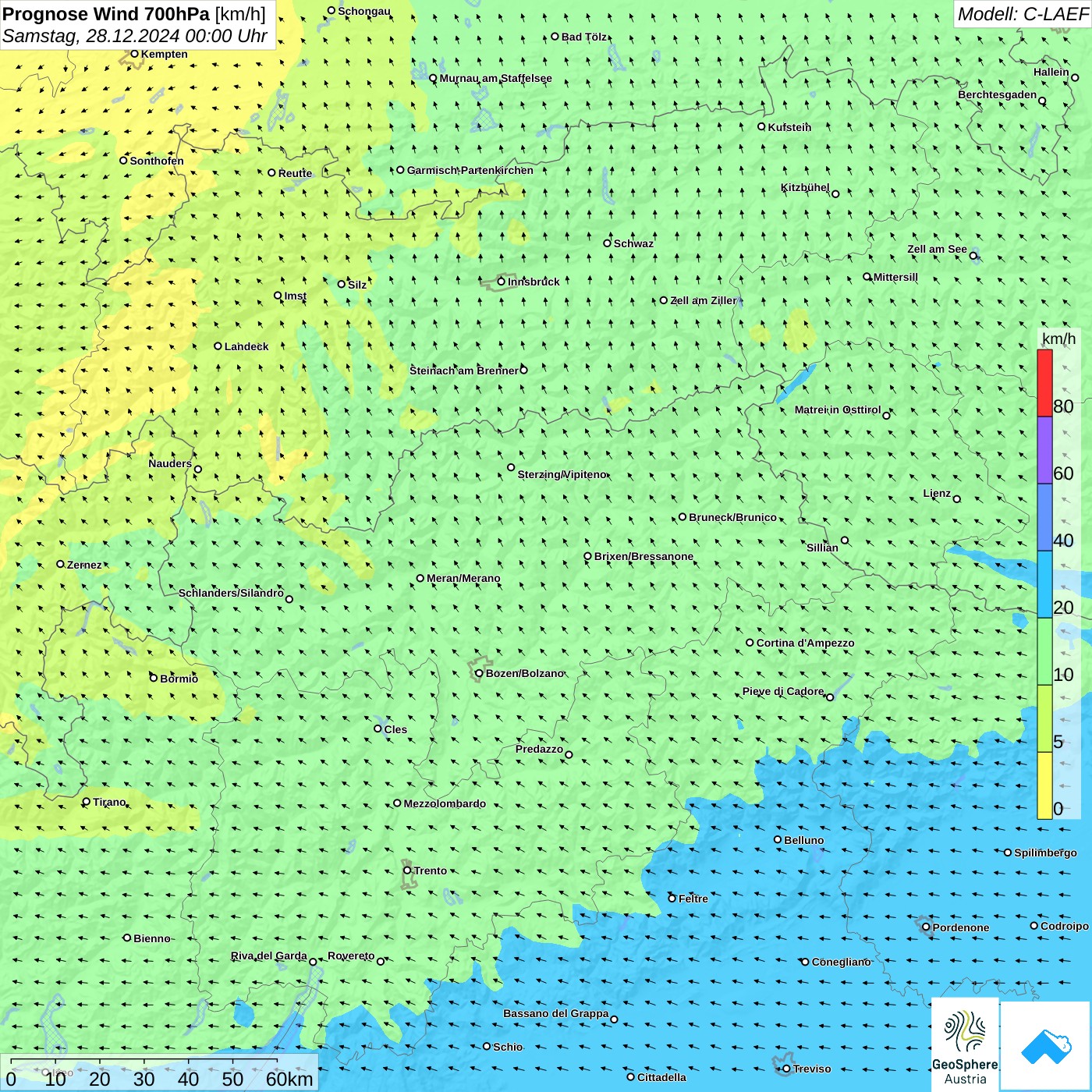
Task: Click the Tirano location marker
Action: [87, 801]
